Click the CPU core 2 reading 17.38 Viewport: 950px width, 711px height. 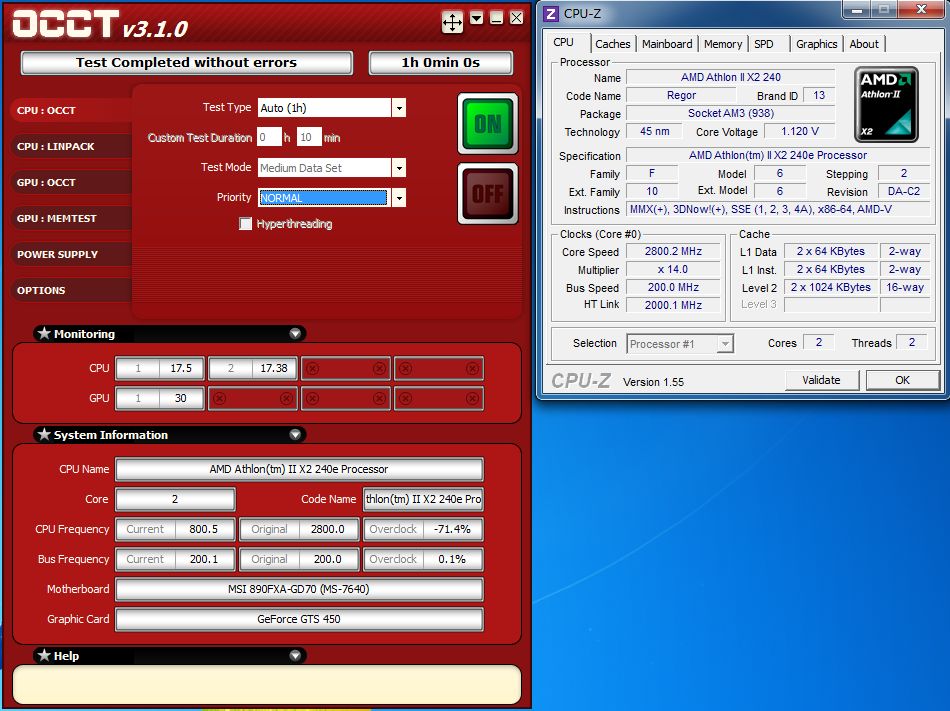[x=274, y=368]
